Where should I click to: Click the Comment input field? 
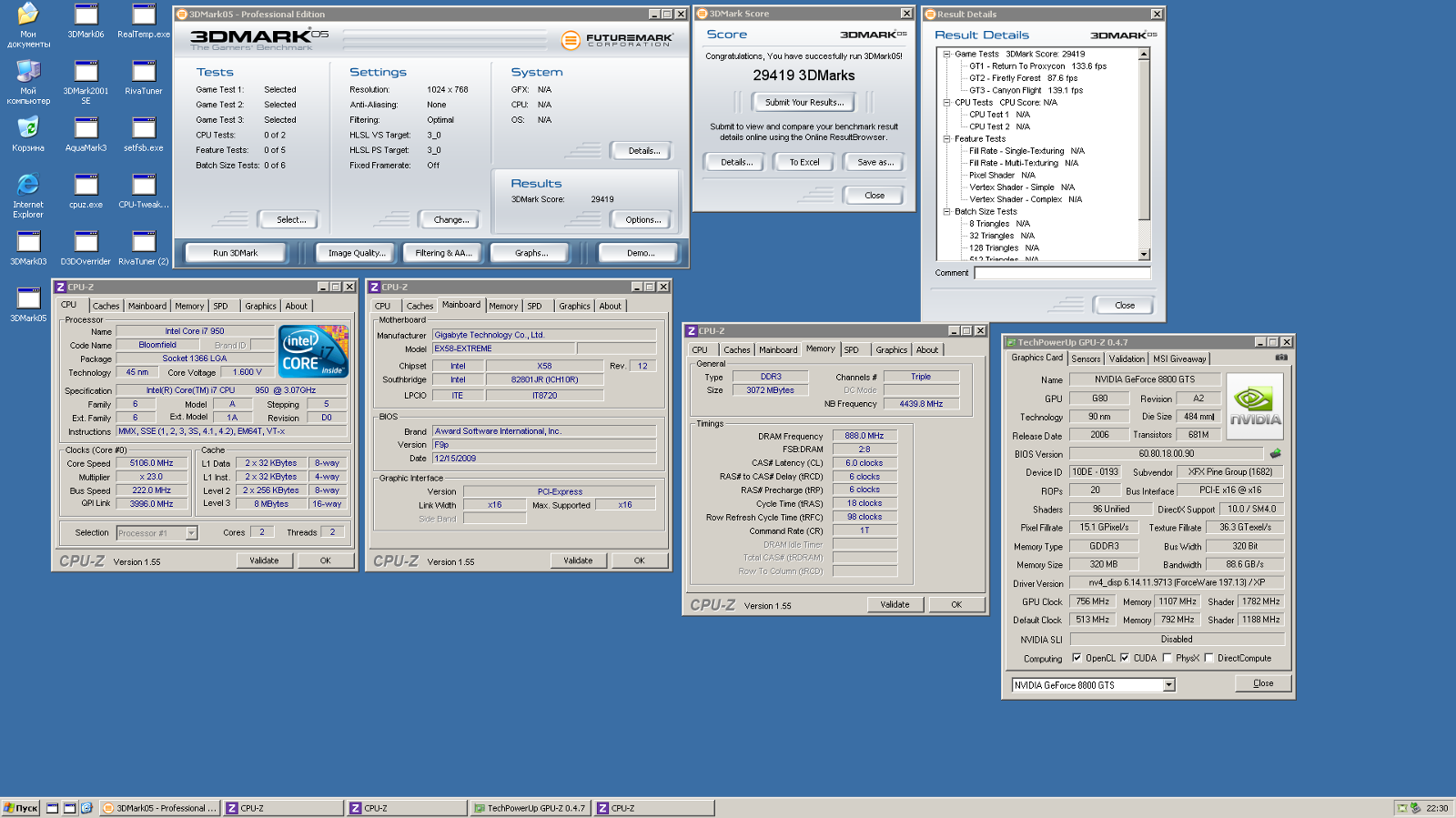pos(1062,273)
